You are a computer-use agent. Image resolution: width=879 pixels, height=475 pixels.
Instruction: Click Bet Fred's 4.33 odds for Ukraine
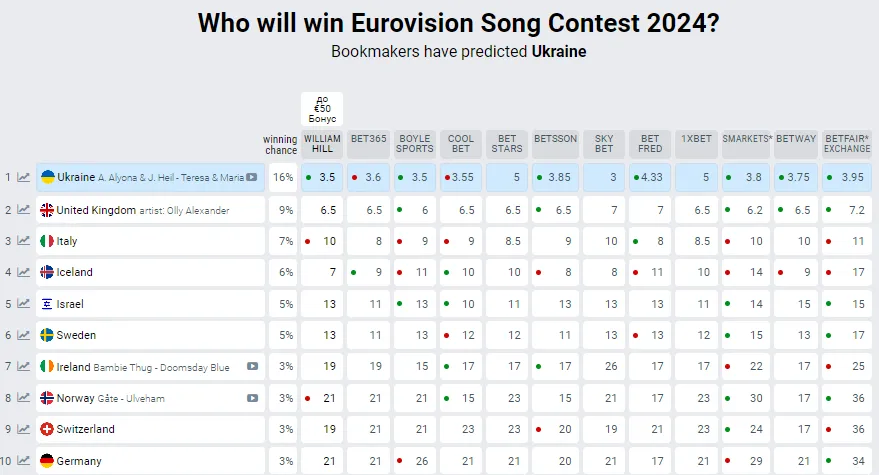(x=650, y=178)
